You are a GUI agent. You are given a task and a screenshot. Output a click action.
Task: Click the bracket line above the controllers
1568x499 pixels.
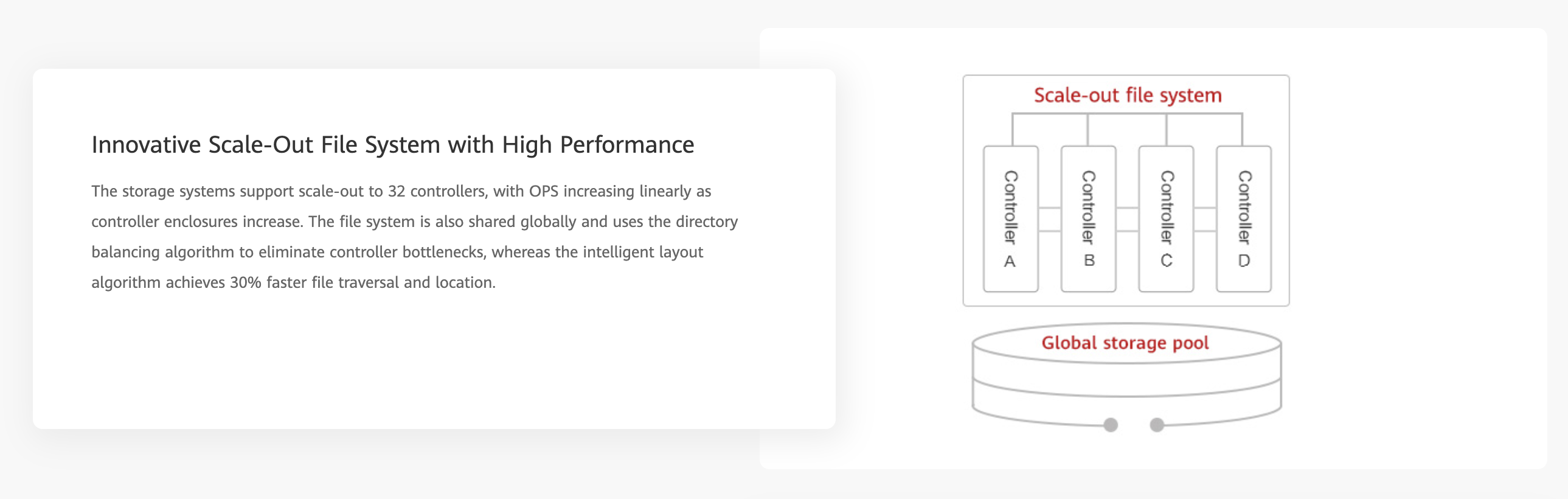1127,113
